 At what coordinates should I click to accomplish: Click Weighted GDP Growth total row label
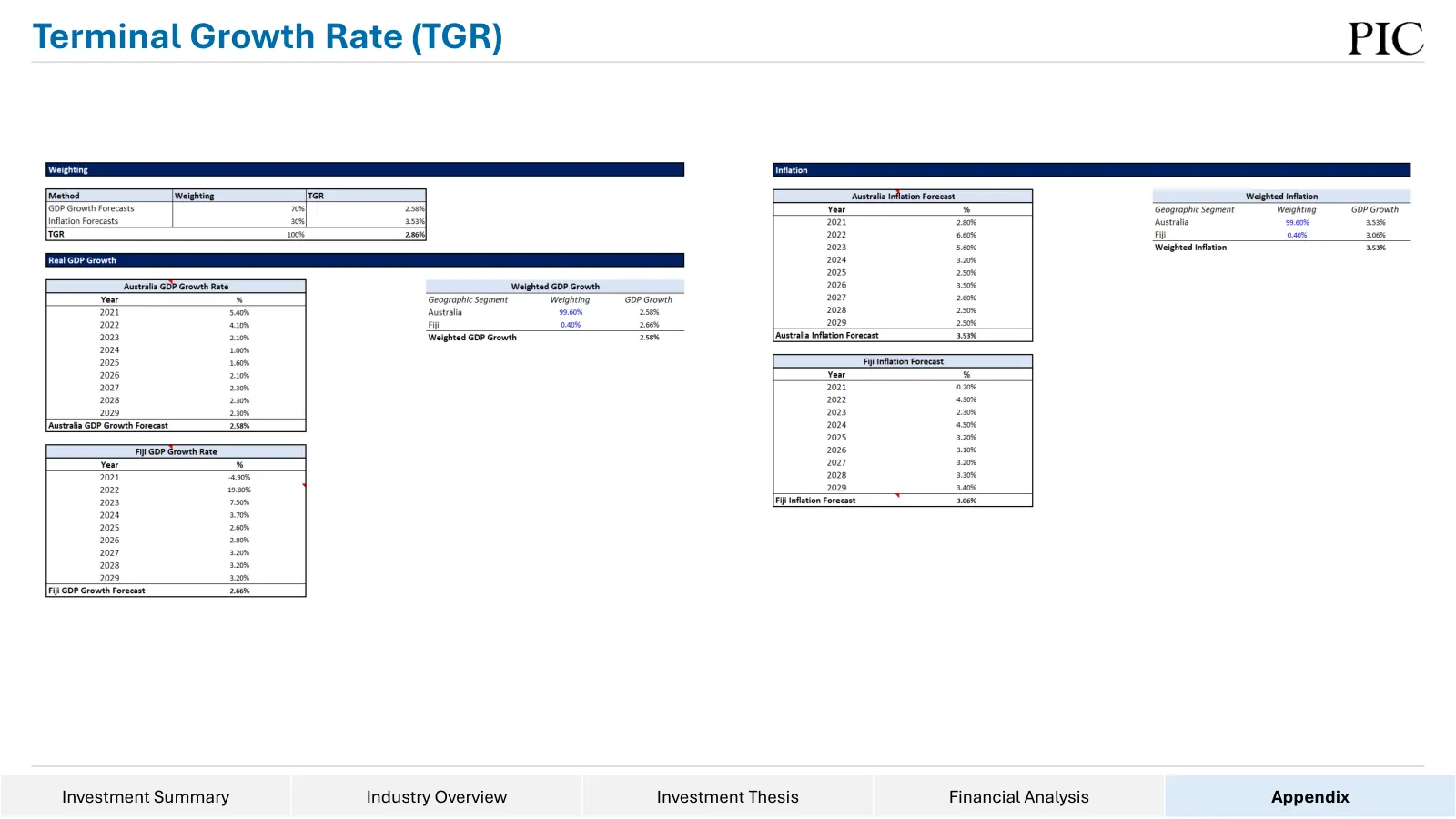(x=472, y=338)
